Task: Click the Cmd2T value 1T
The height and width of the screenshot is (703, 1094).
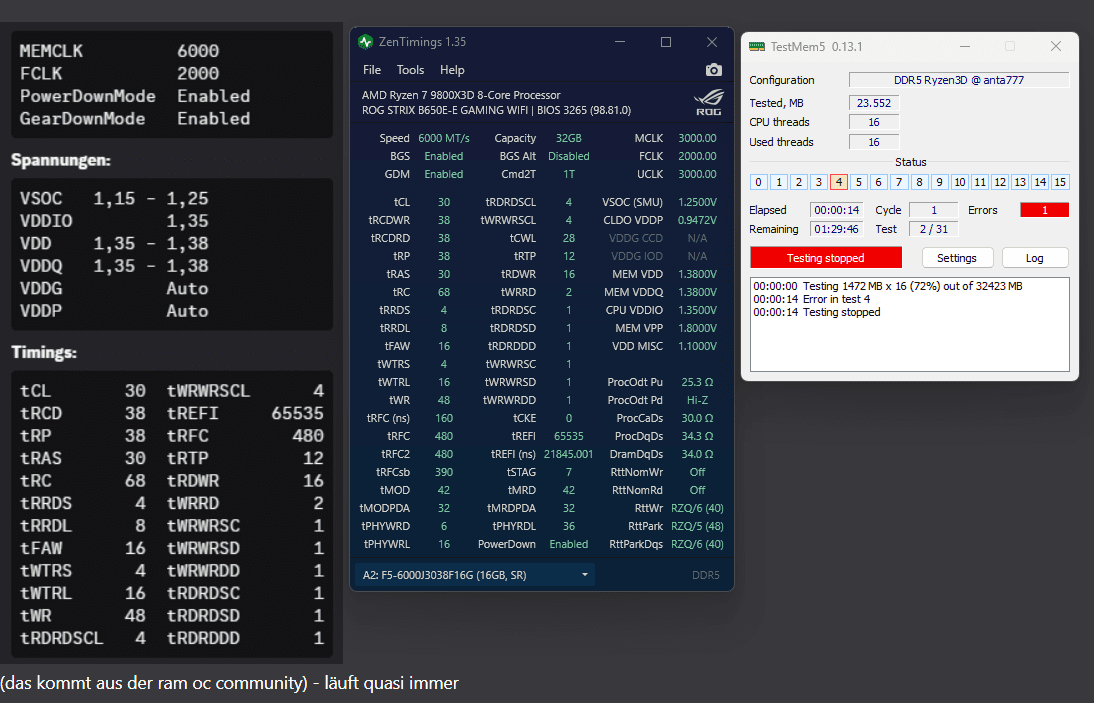Action: [x=569, y=174]
